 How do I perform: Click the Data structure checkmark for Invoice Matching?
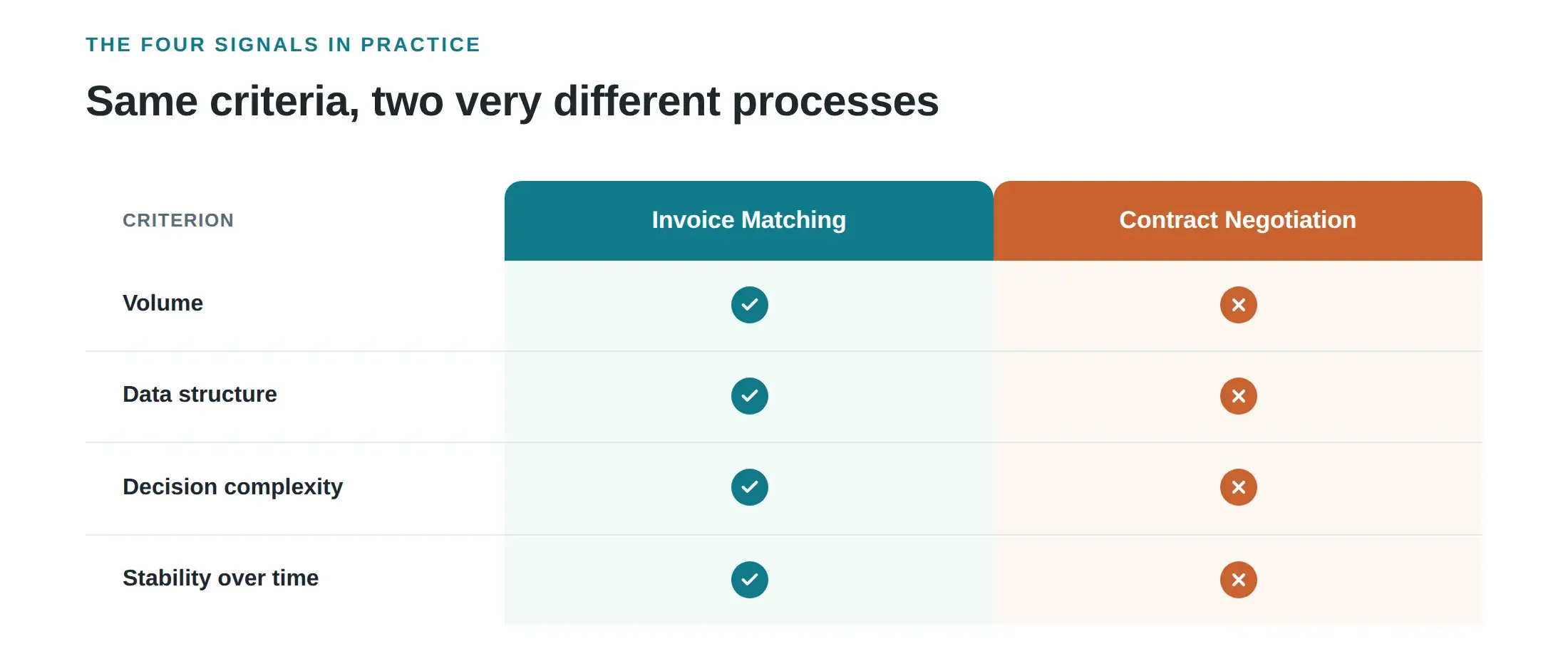click(749, 396)
